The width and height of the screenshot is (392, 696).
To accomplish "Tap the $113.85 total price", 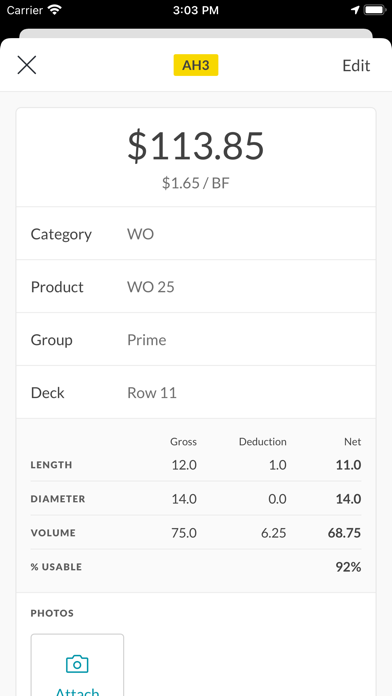I will coord(196,146).
